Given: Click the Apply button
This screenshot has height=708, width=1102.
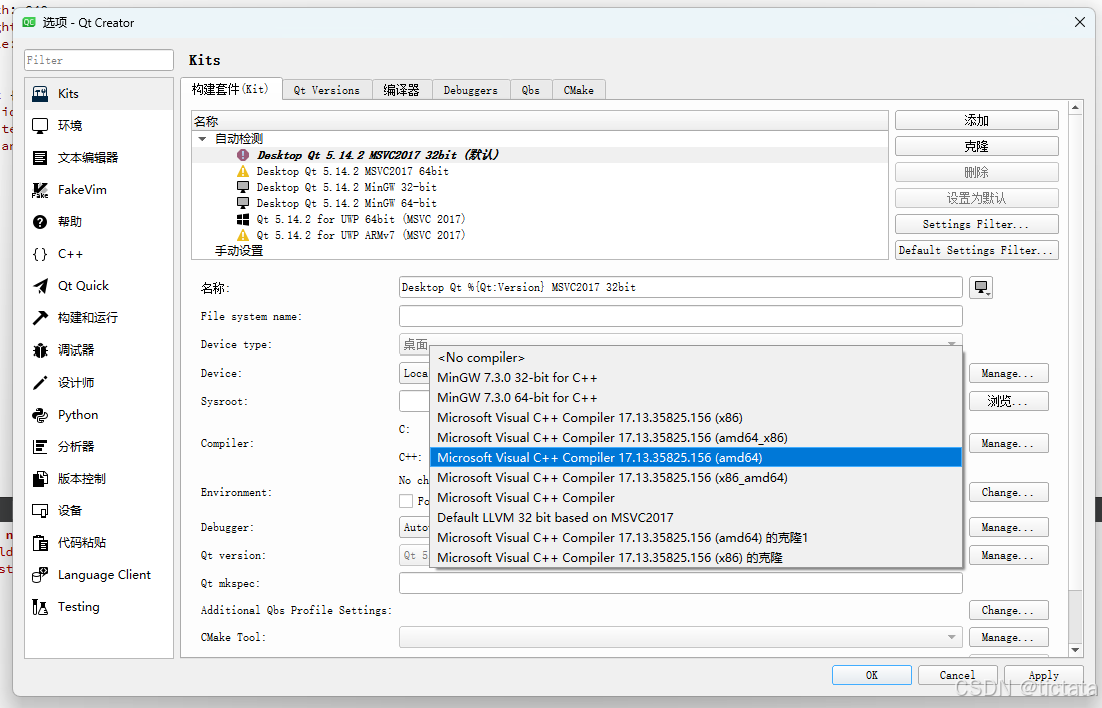Looking at the screenshot, I should pyautogui.click(x=1043, y=674).
